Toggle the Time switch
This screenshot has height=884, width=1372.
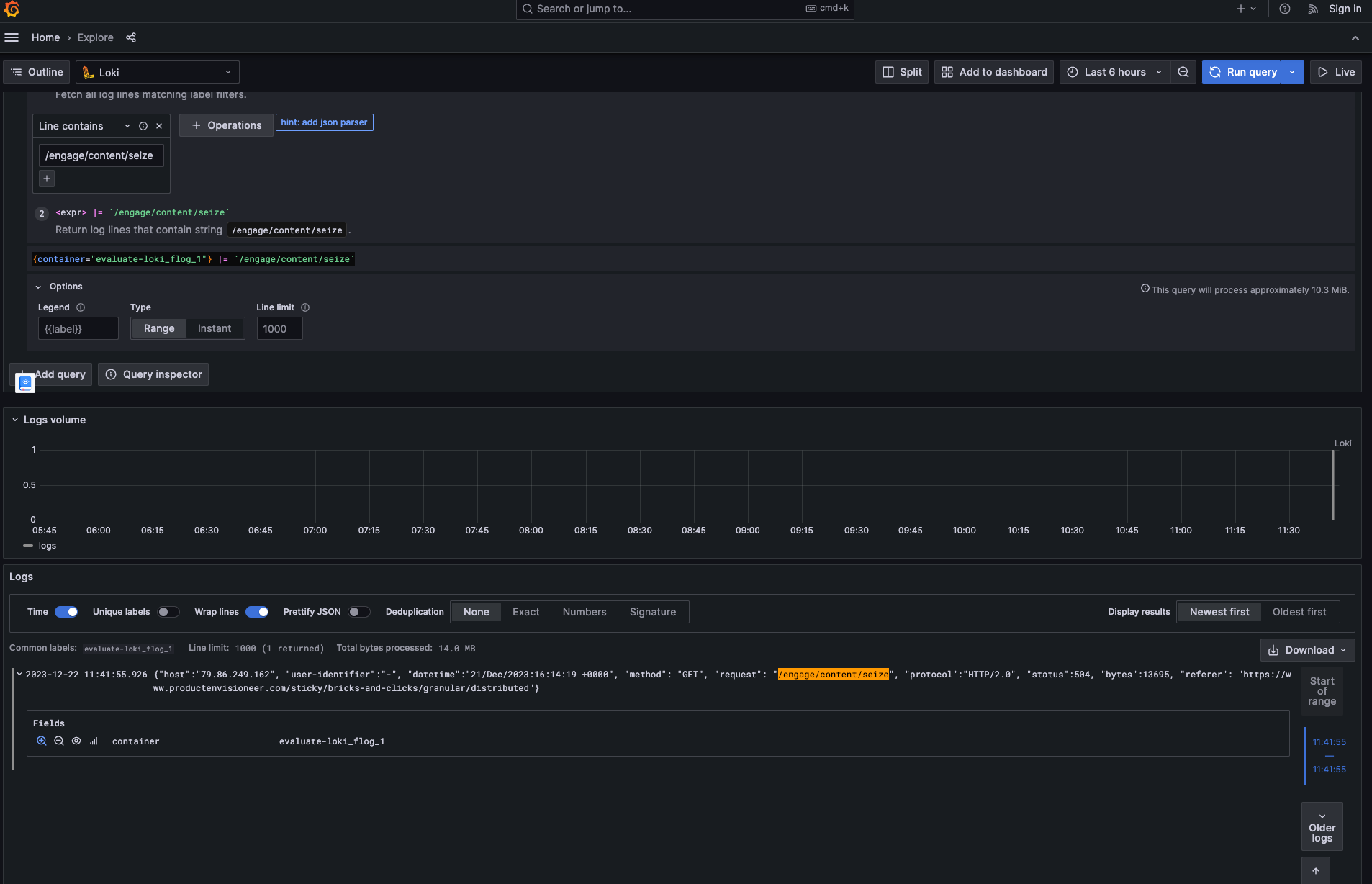click(x=66, y=612)
